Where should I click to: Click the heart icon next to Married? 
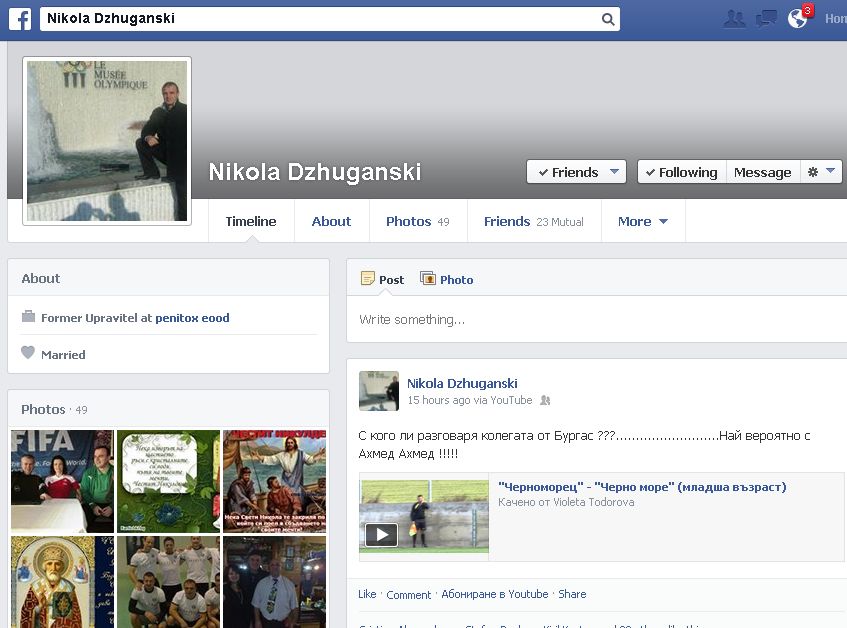(x=28, y=353)
